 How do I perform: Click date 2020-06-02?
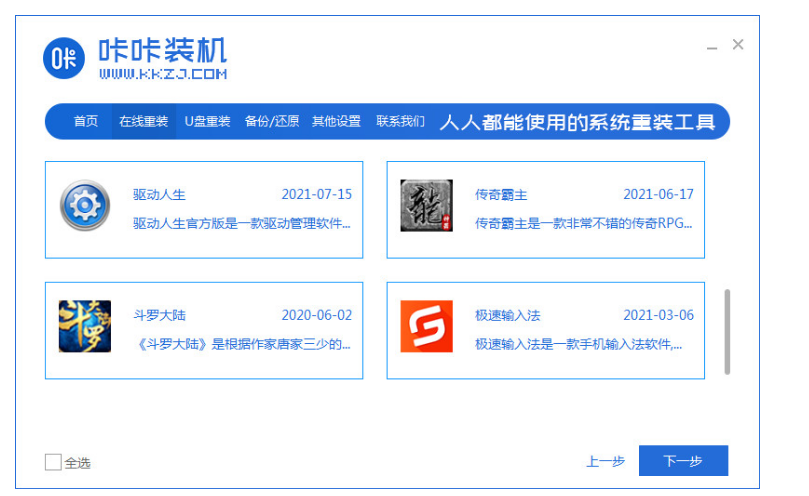click(x=317, y=315)
